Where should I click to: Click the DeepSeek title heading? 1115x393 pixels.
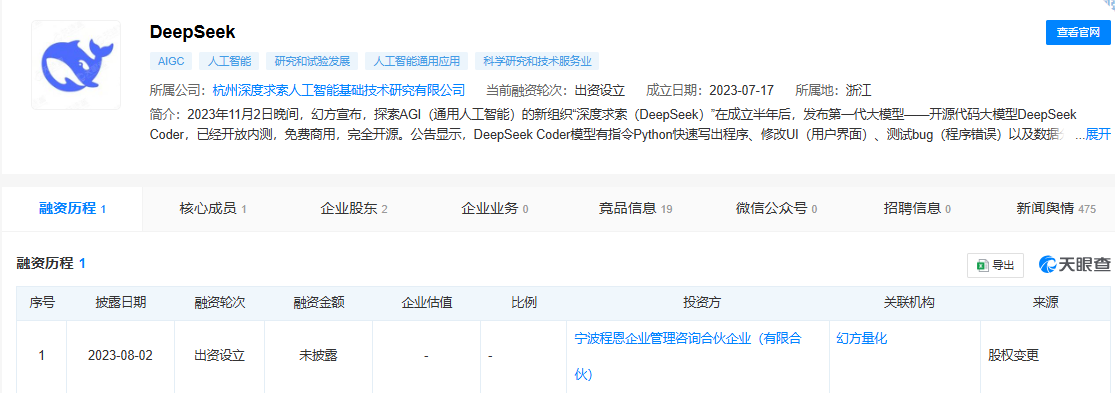[x=193, y=32]
